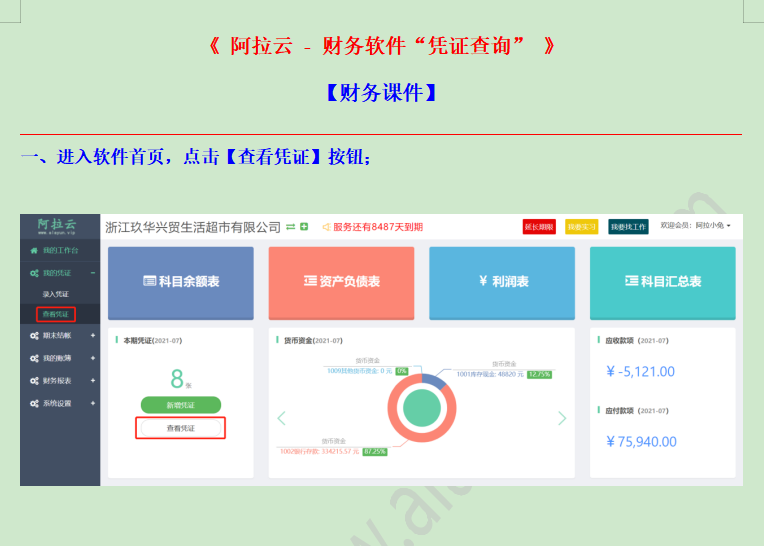This screenshot has height=546, width=764.
Task: Click the blue 【财务课件】 document subtitle
Action: [x=382, y=93]
